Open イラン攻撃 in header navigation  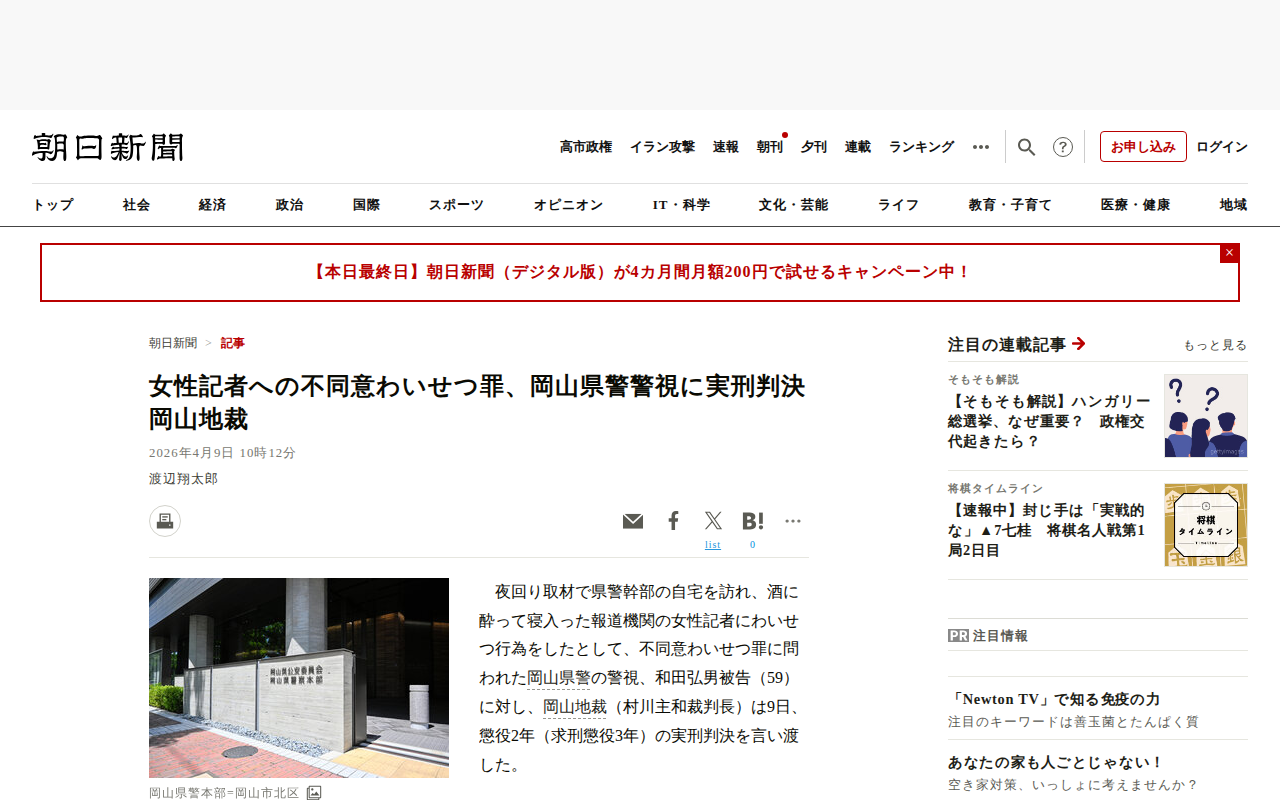[x=662, y=147]
